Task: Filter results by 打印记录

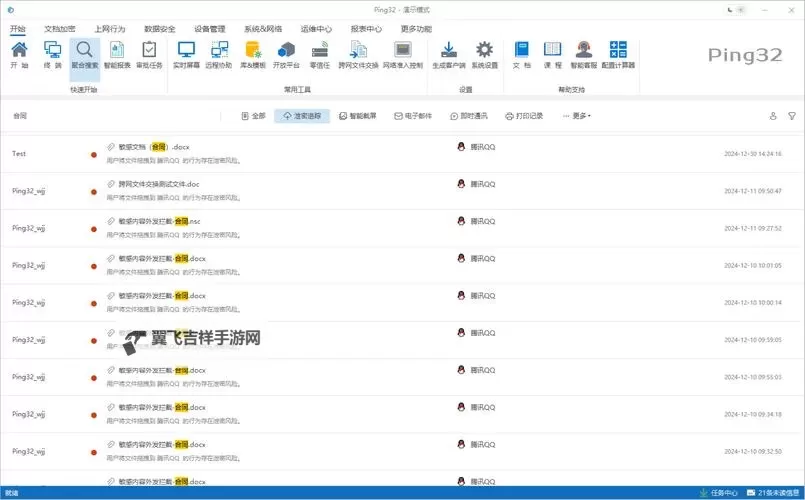Action: (524, 116)
